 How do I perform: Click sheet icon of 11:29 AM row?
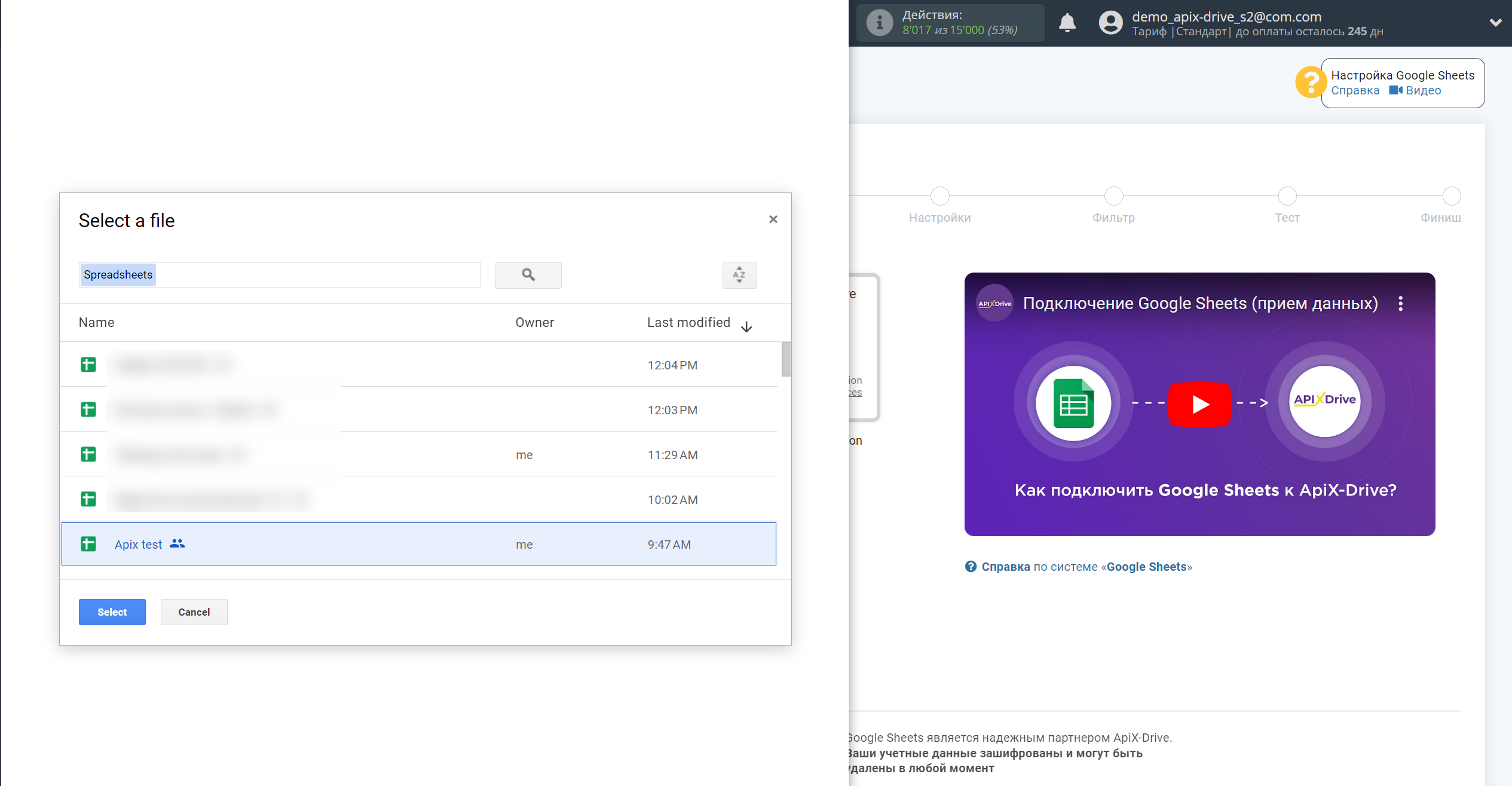(88, 454)
